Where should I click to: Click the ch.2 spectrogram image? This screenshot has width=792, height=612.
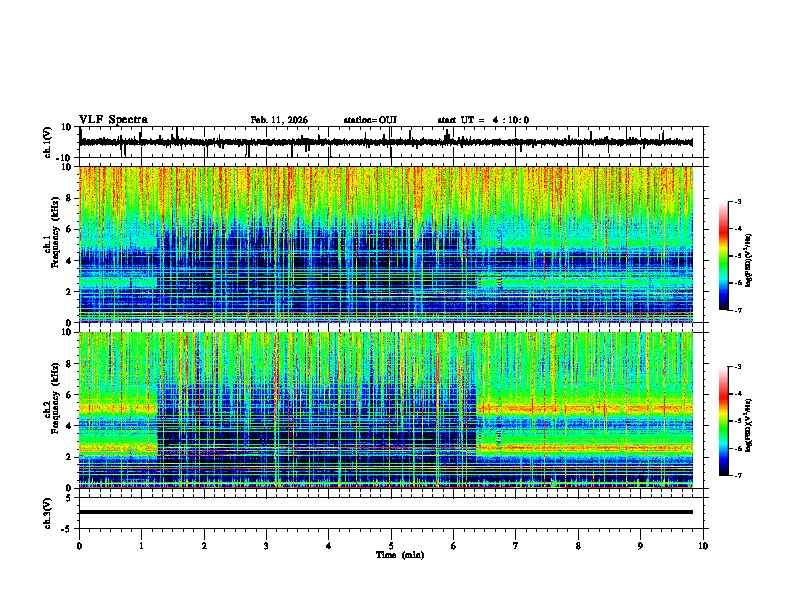(x=386, y=410)
